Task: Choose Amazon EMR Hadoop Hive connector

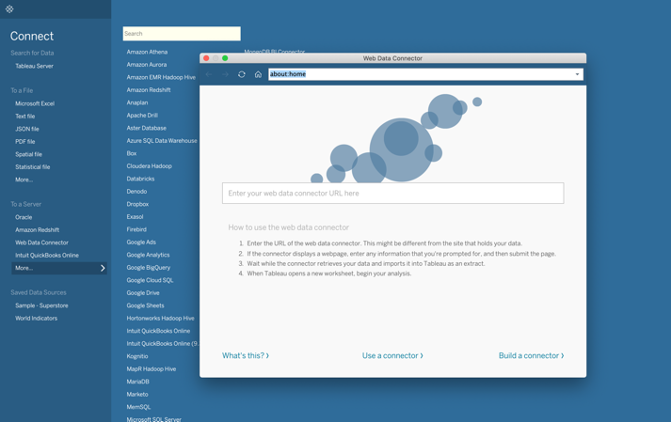Action: [x=161, y=77]
